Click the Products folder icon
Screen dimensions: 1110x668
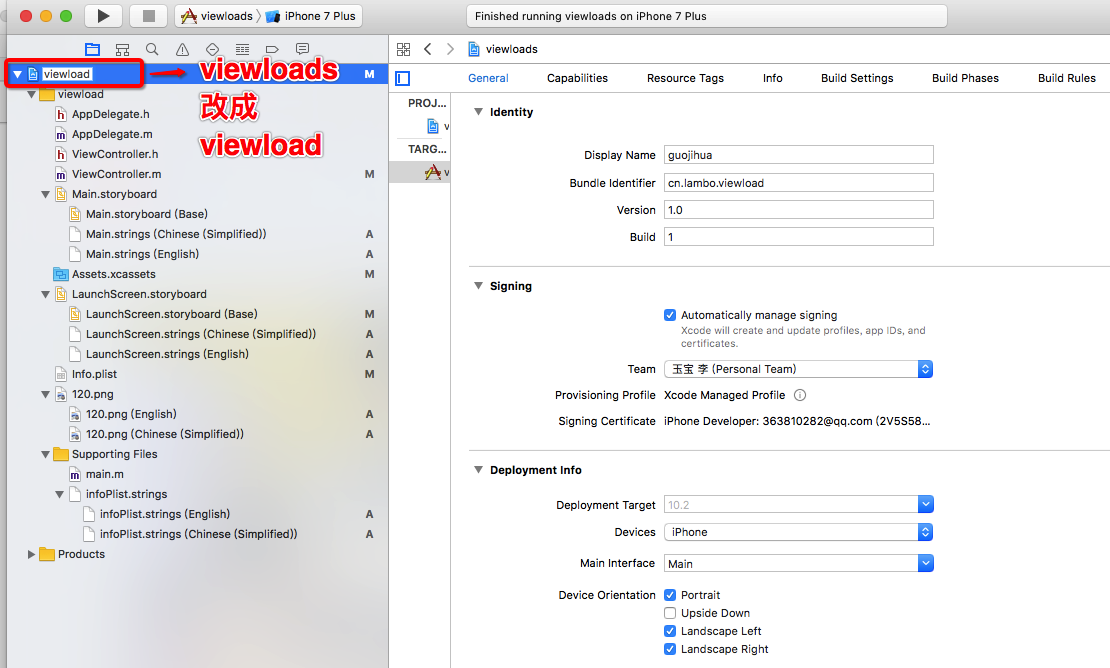click(47, 554)
